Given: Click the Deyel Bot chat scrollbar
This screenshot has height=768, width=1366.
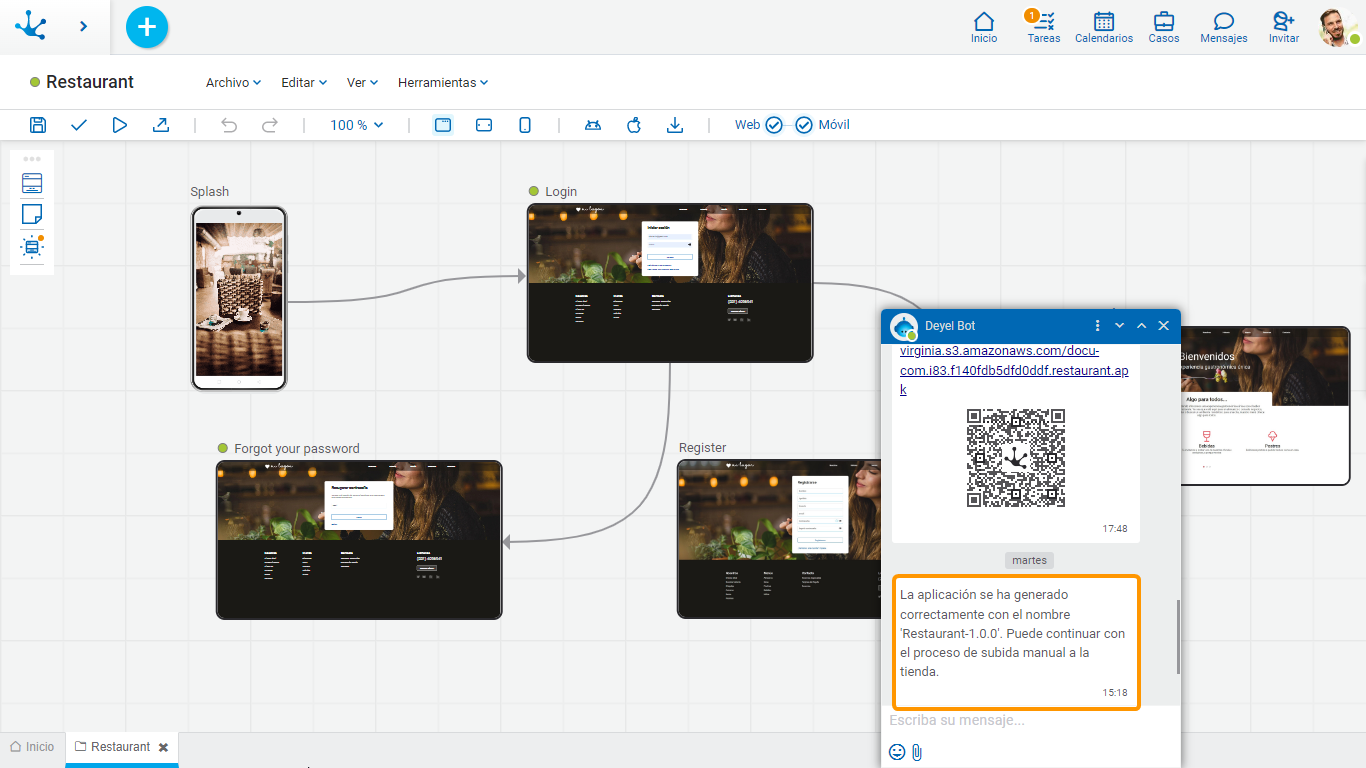Looking at the screenshot, I should pos(1178,637).
